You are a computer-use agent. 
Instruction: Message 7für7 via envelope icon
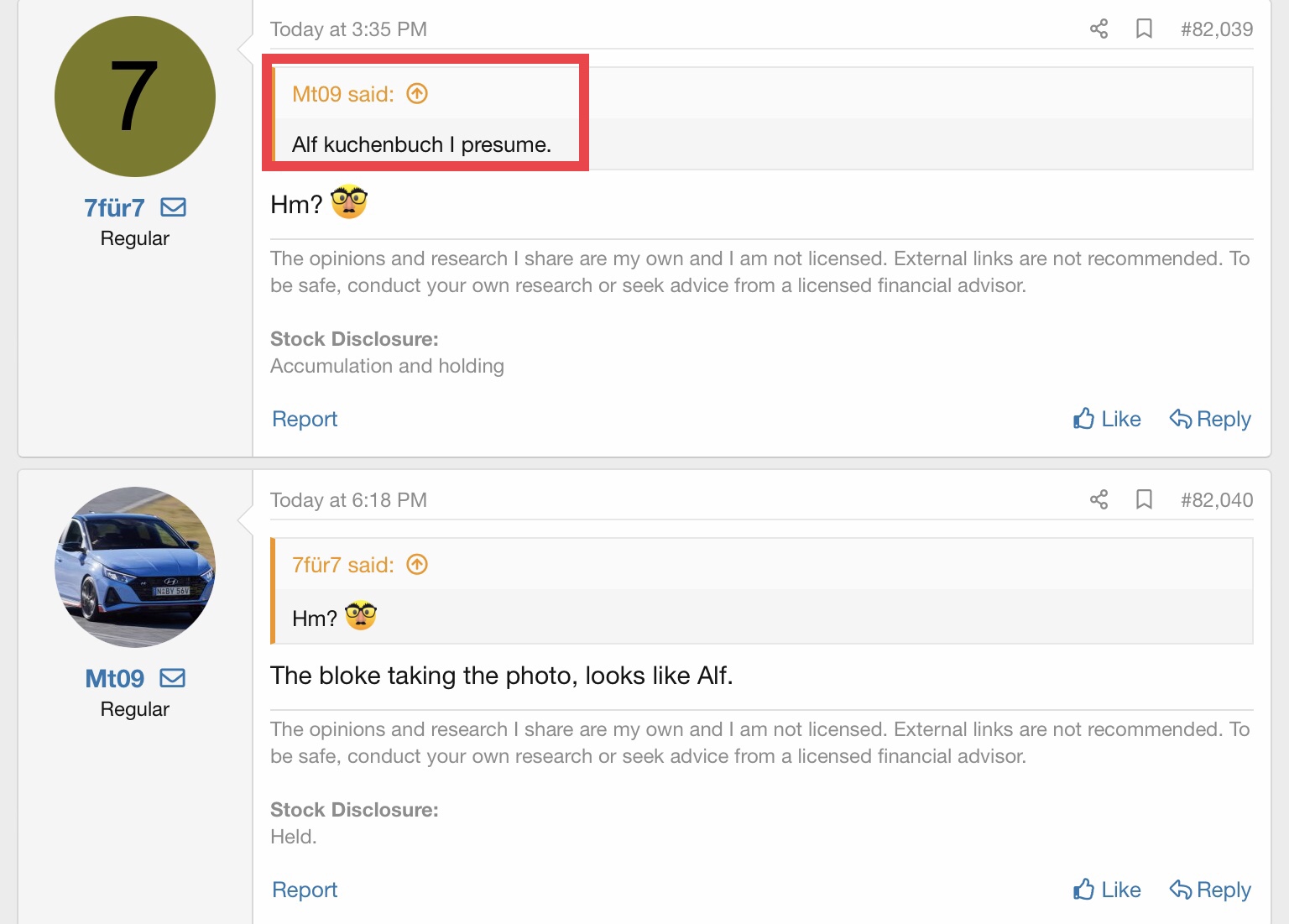tap(174, 207)
